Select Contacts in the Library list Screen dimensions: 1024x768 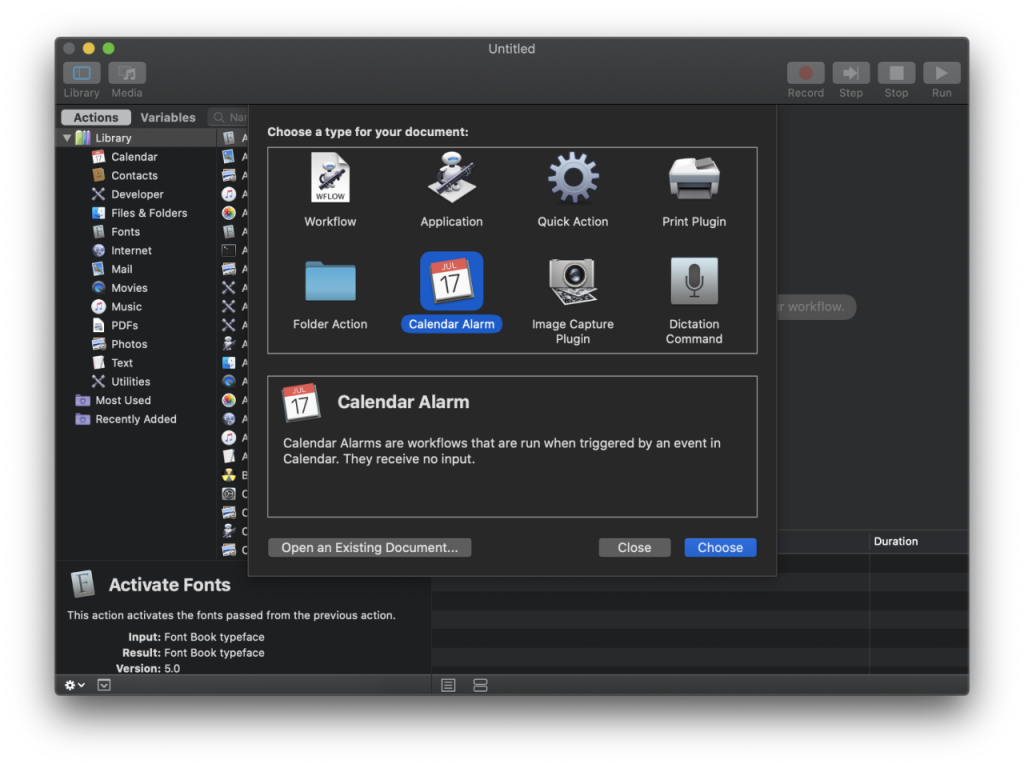134,176
